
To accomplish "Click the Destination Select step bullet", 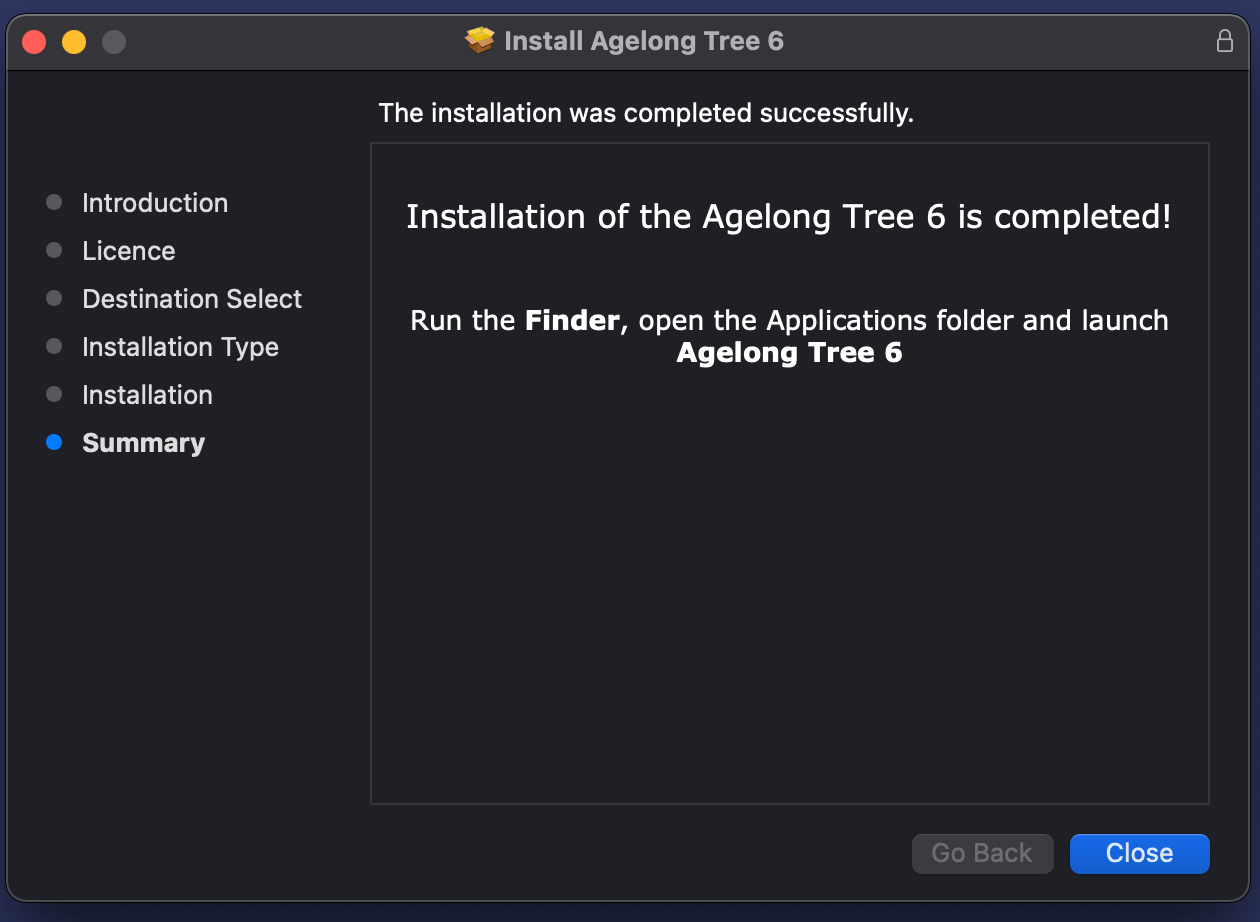I will (x=54, y=298).
